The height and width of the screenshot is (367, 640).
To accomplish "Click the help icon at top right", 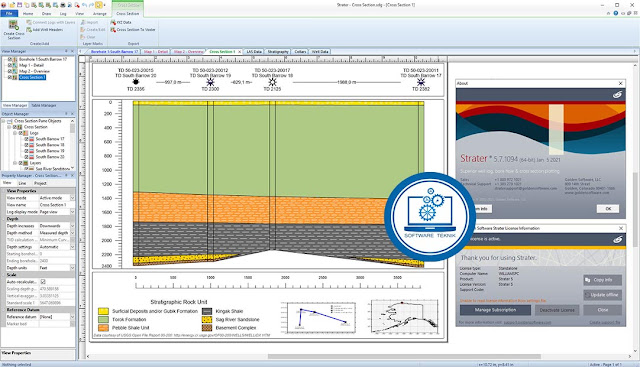I will click(x=616, y=13).
